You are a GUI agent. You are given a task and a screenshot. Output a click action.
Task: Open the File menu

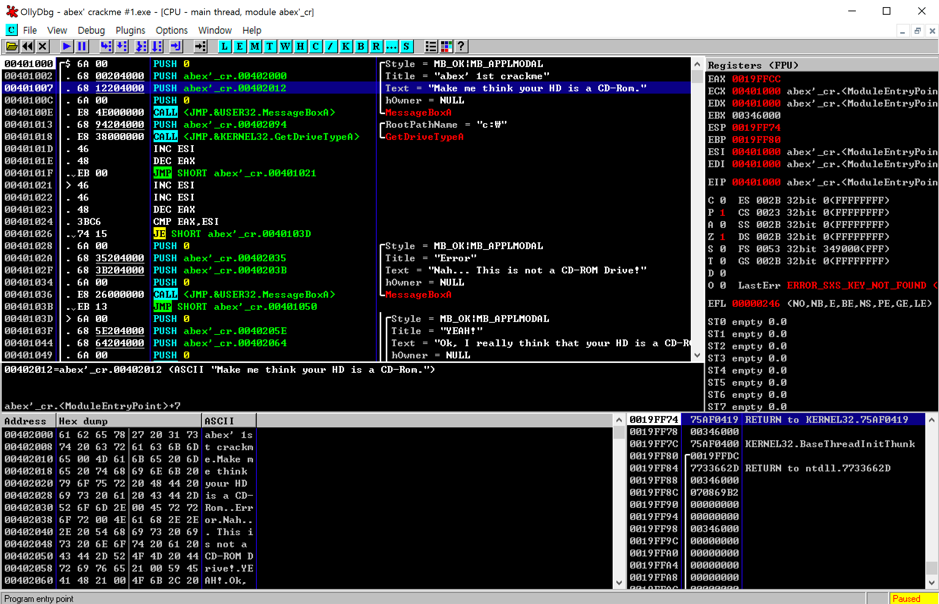(30, 30)
